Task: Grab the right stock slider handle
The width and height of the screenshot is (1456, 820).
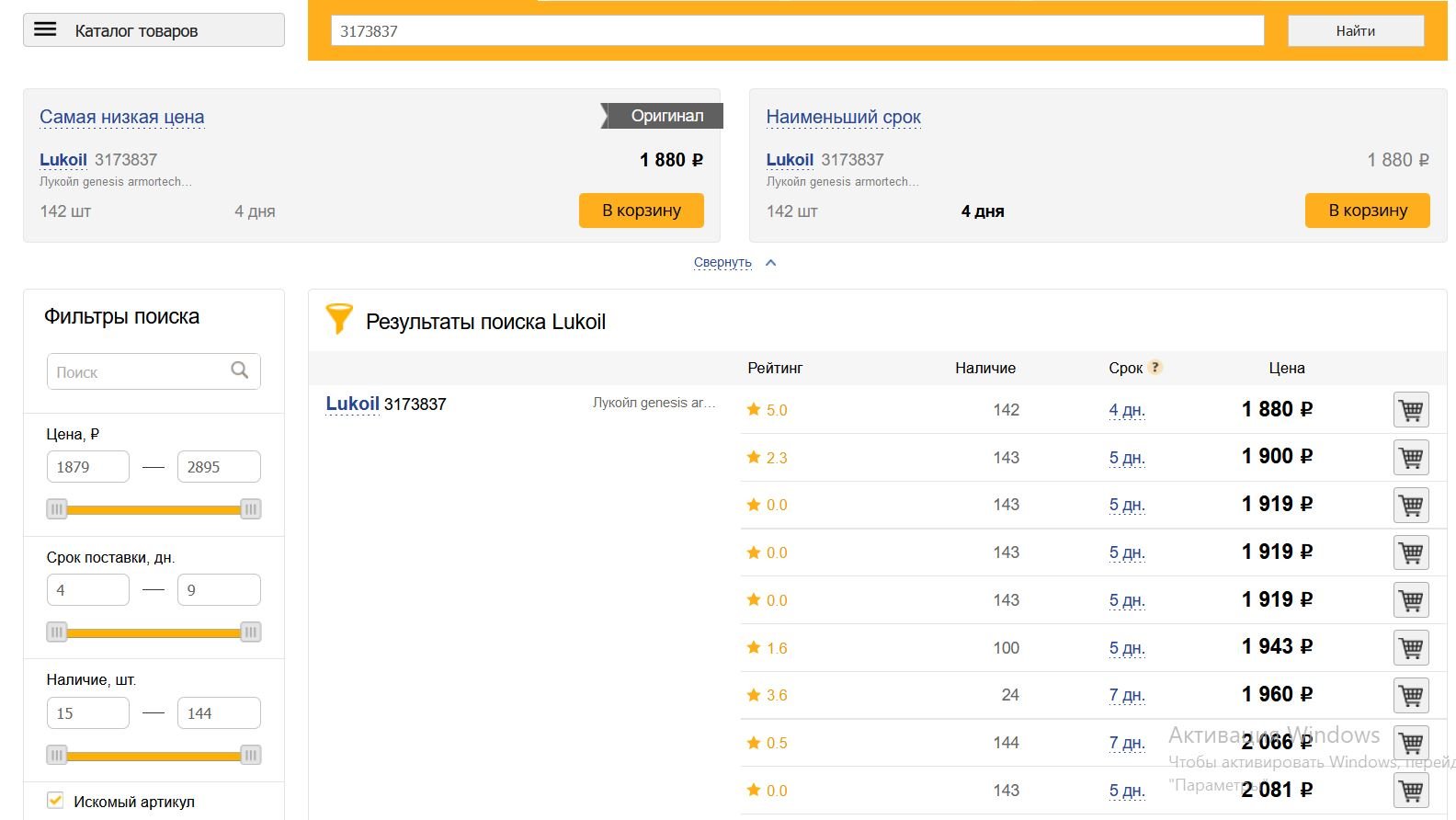Action: pyautogui.click(x=251, y=756)
